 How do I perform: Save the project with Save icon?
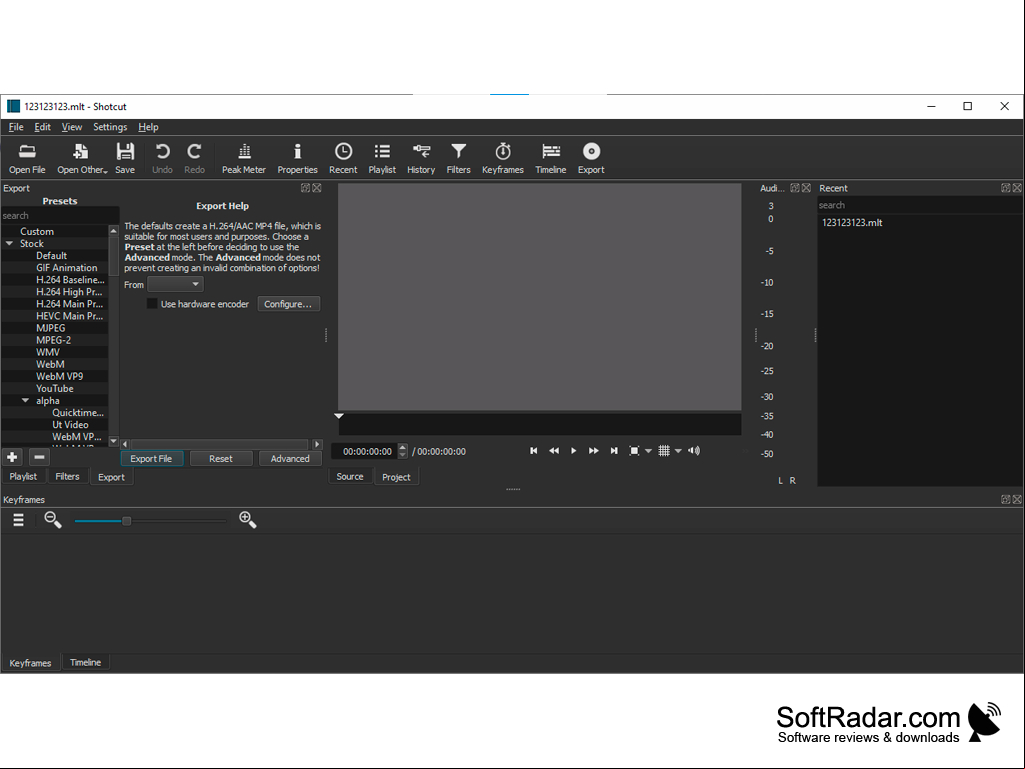(125, 159)
